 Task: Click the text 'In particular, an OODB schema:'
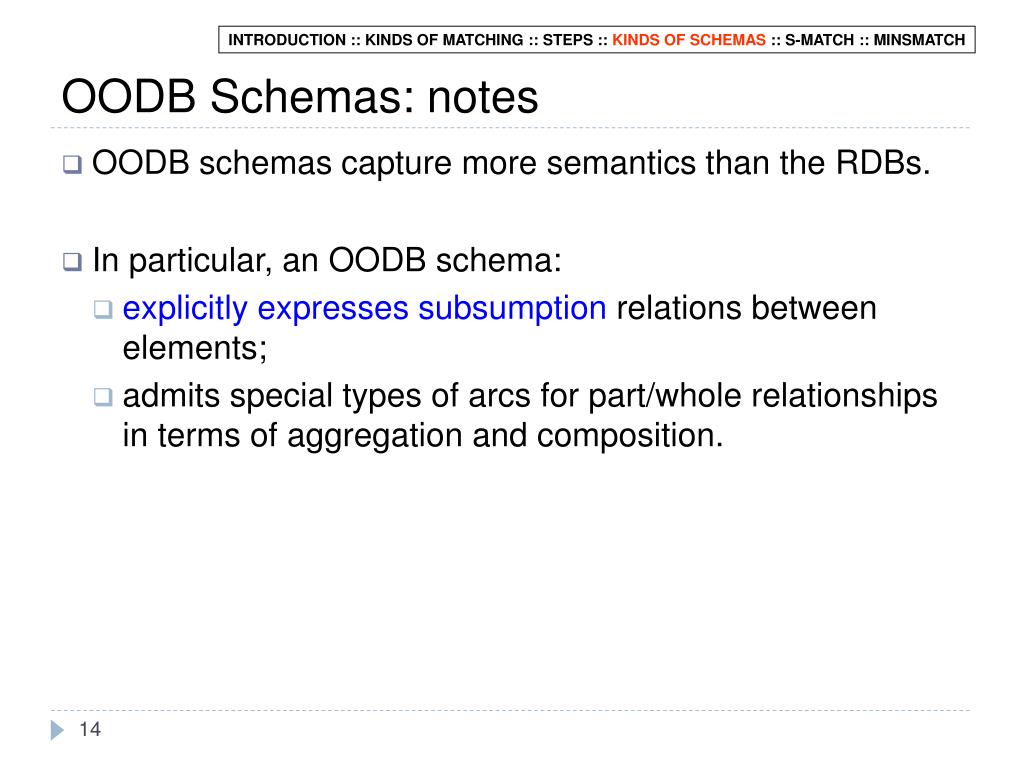[327, 260]
